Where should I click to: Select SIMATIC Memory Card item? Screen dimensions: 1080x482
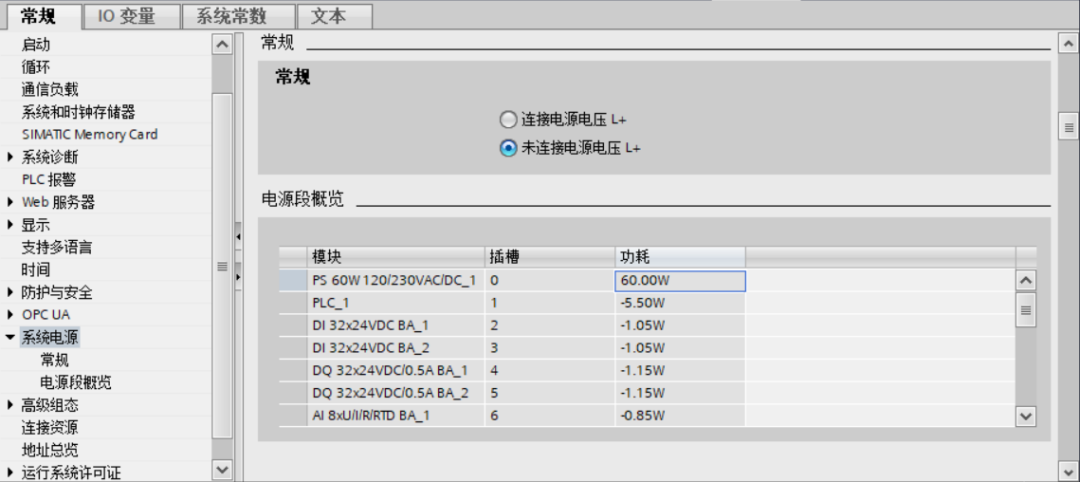(90, 134)
